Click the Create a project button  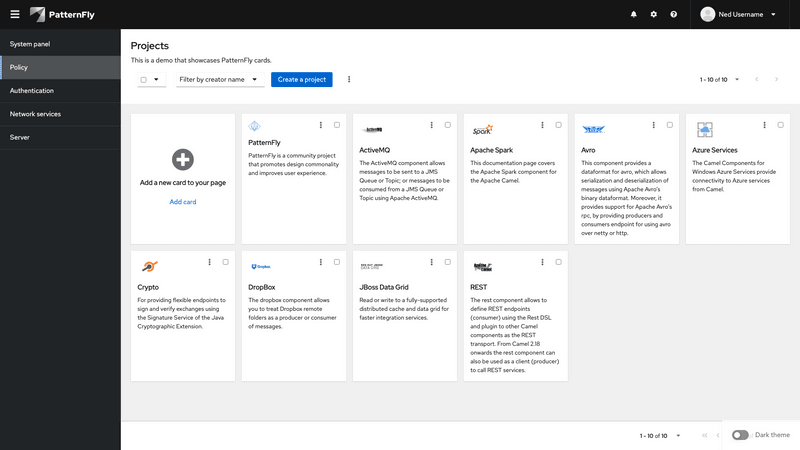(301, 79)
